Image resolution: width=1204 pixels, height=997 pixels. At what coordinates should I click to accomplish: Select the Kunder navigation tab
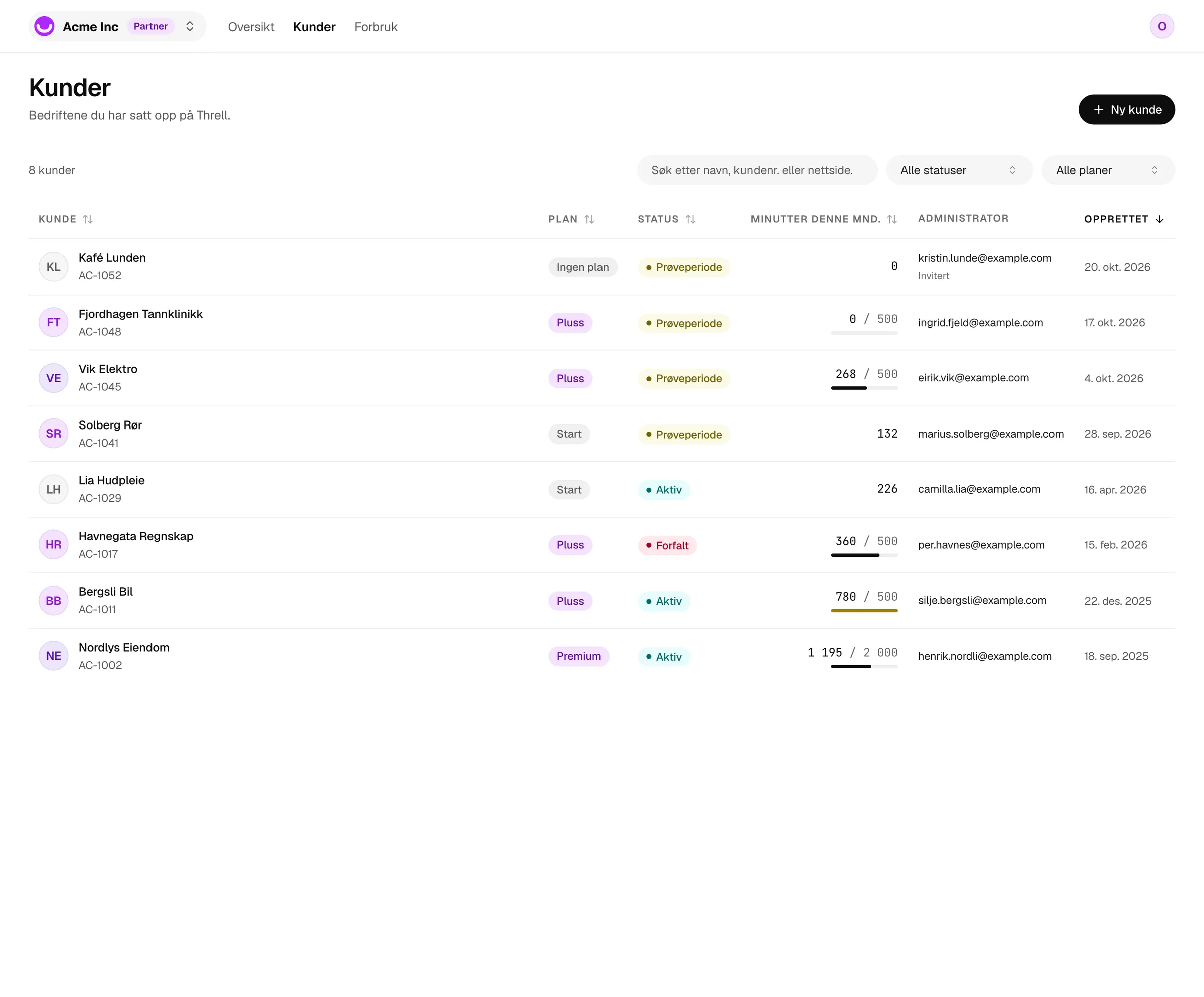pyautogui.click(x=314, y=27)
